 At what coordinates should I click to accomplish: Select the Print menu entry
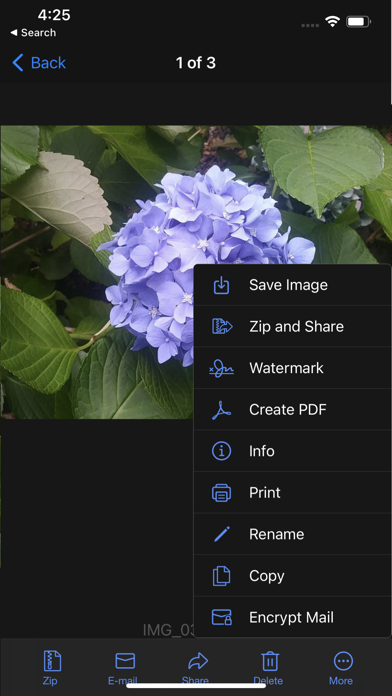[293, 493]
